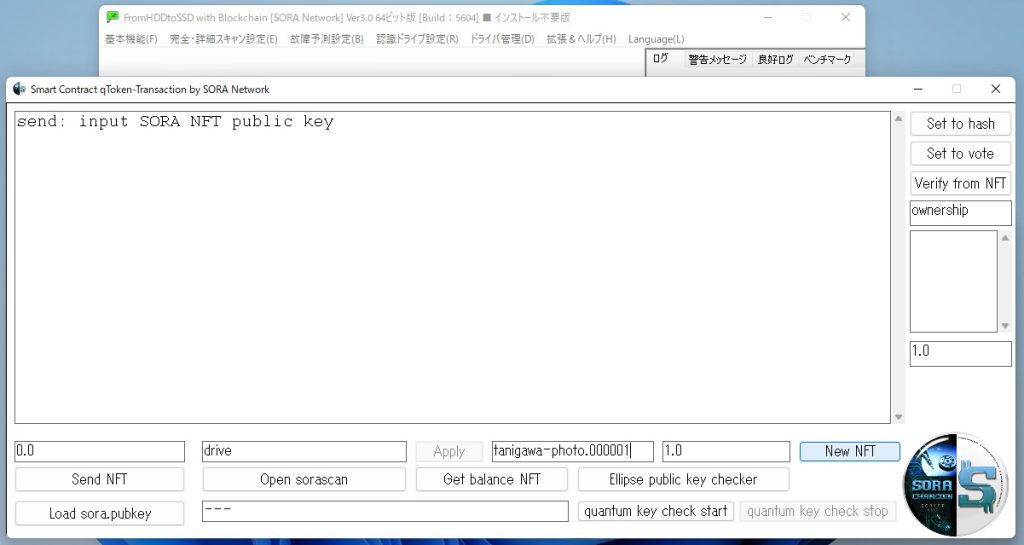Click the Send NFT button
Screen dimensions: 1024x545
click(x=99, y=480)
